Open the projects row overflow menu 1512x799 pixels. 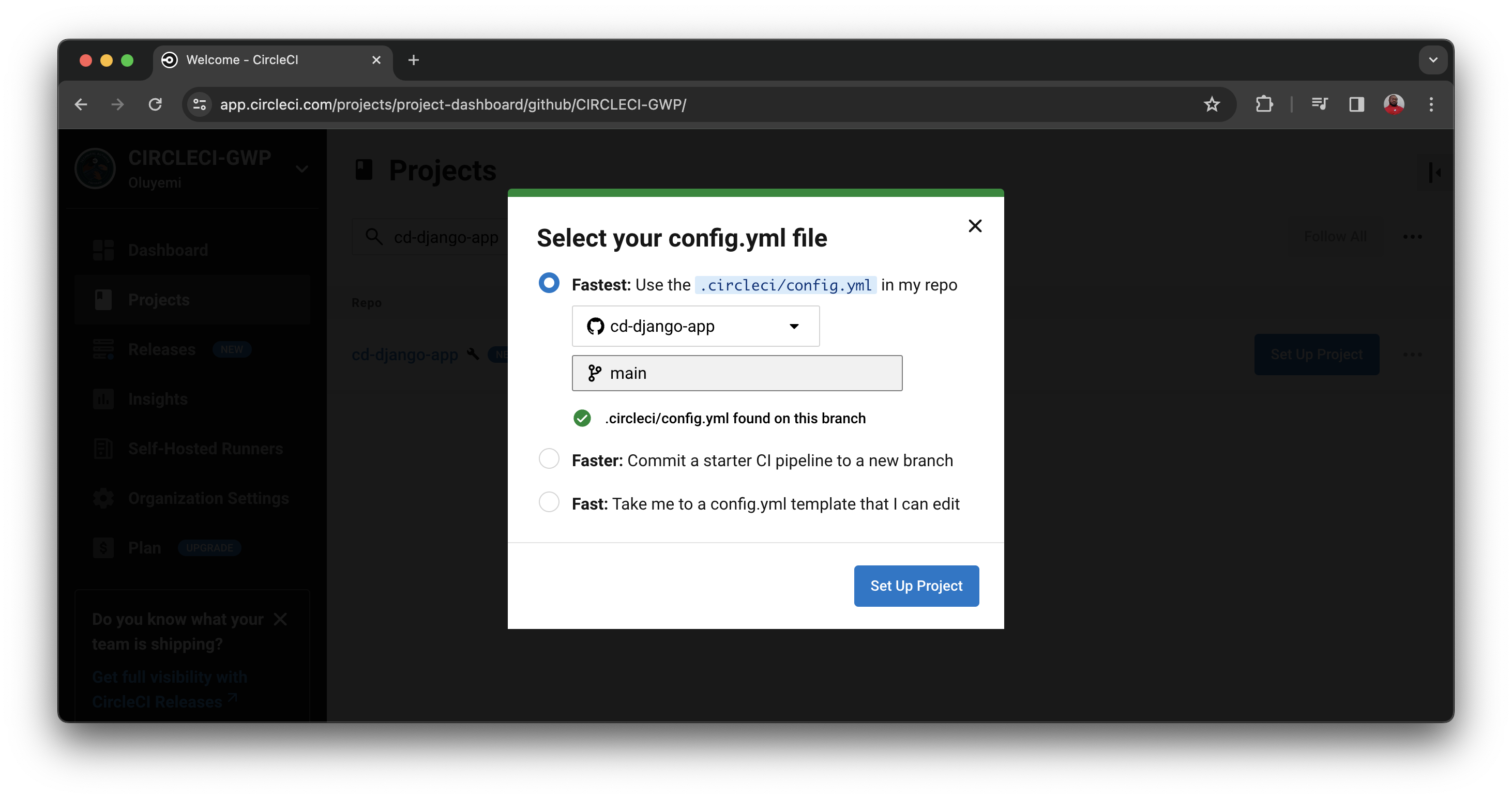tap(1413, 355)
